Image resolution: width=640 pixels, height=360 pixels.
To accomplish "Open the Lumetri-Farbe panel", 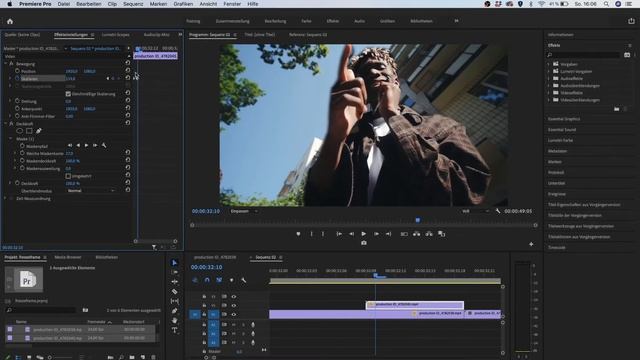I will 560,140.
